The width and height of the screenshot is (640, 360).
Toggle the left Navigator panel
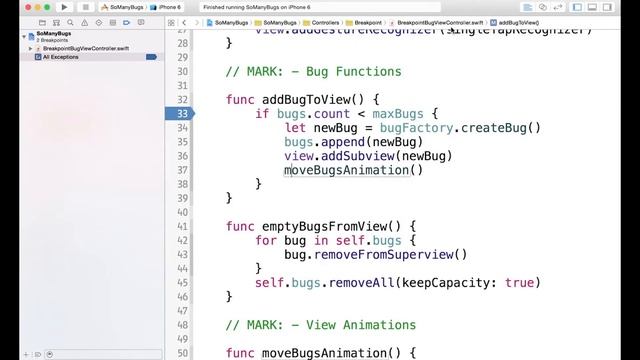[x=577, y=7]
